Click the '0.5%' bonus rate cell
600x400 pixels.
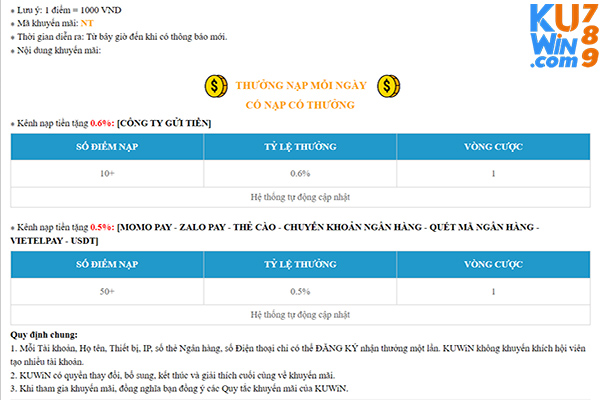click(x=300, y=292)
